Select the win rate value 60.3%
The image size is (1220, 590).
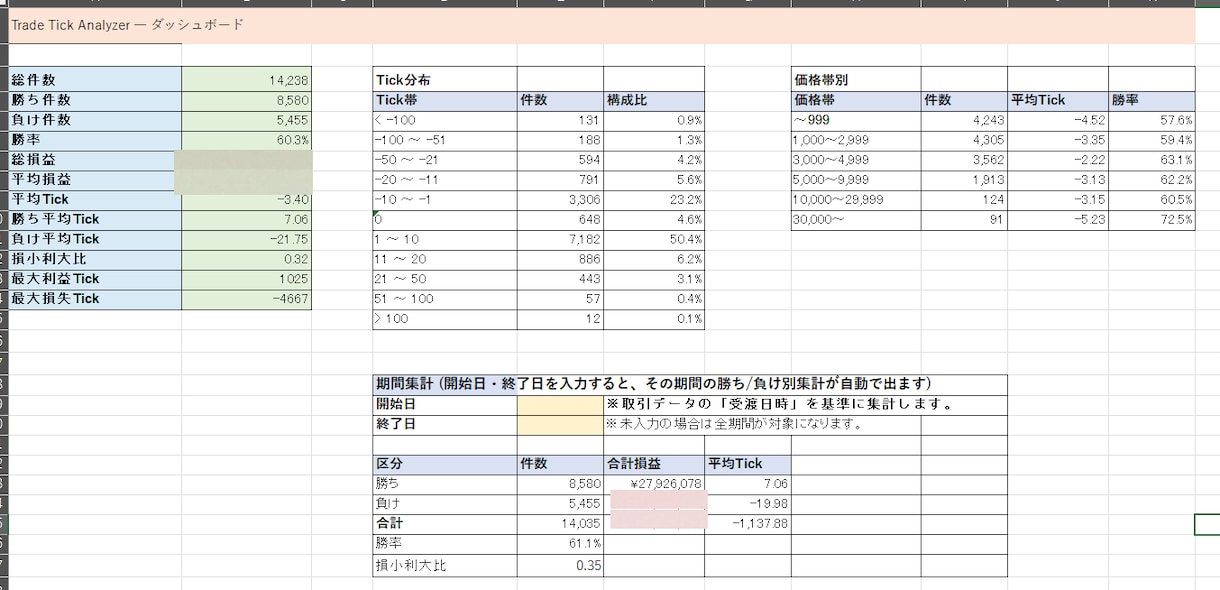[247, 140]
